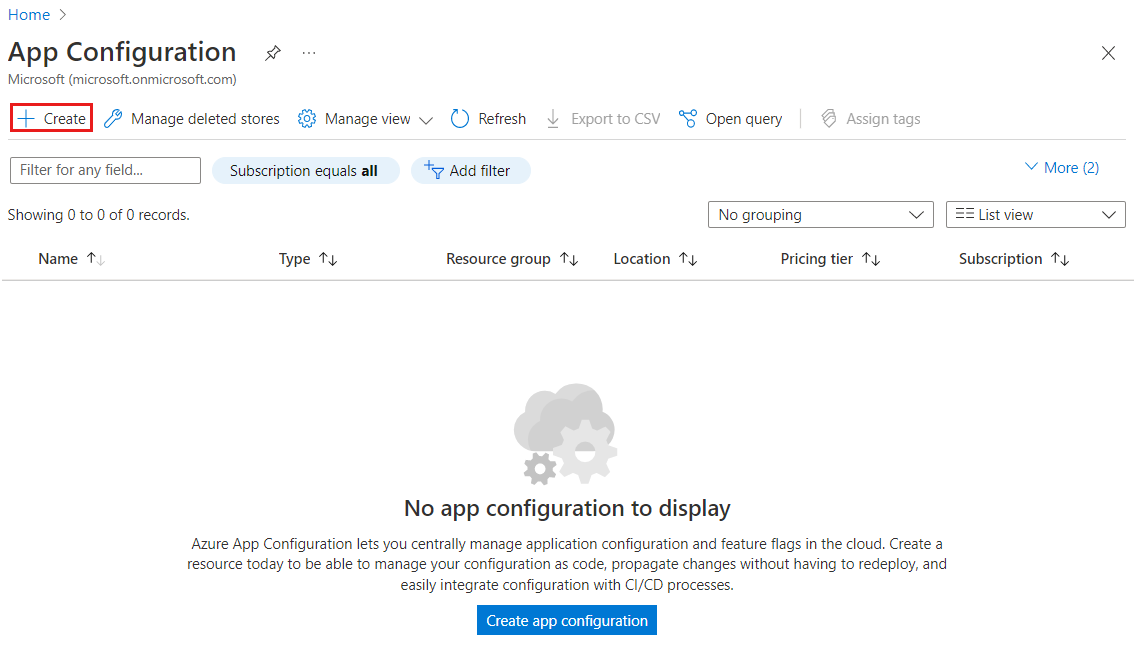Click the Create app configuration button

[566, 620]
